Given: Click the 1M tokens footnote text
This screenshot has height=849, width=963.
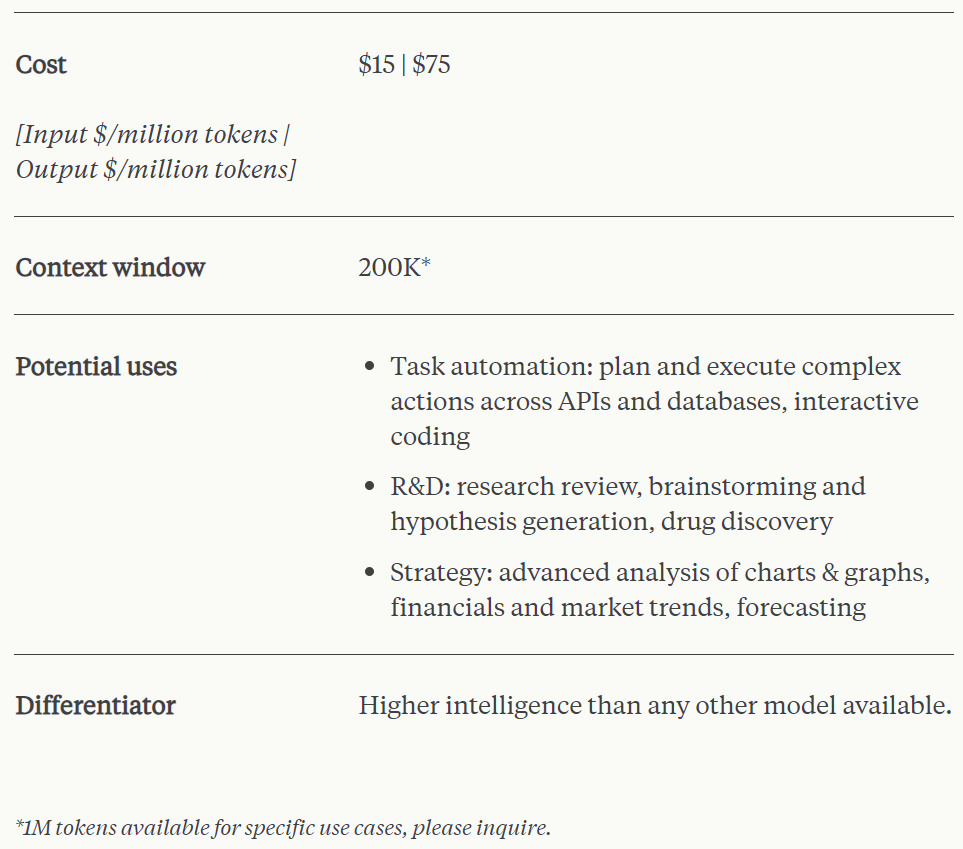Looking at the screenshot, I should (283, 828).
